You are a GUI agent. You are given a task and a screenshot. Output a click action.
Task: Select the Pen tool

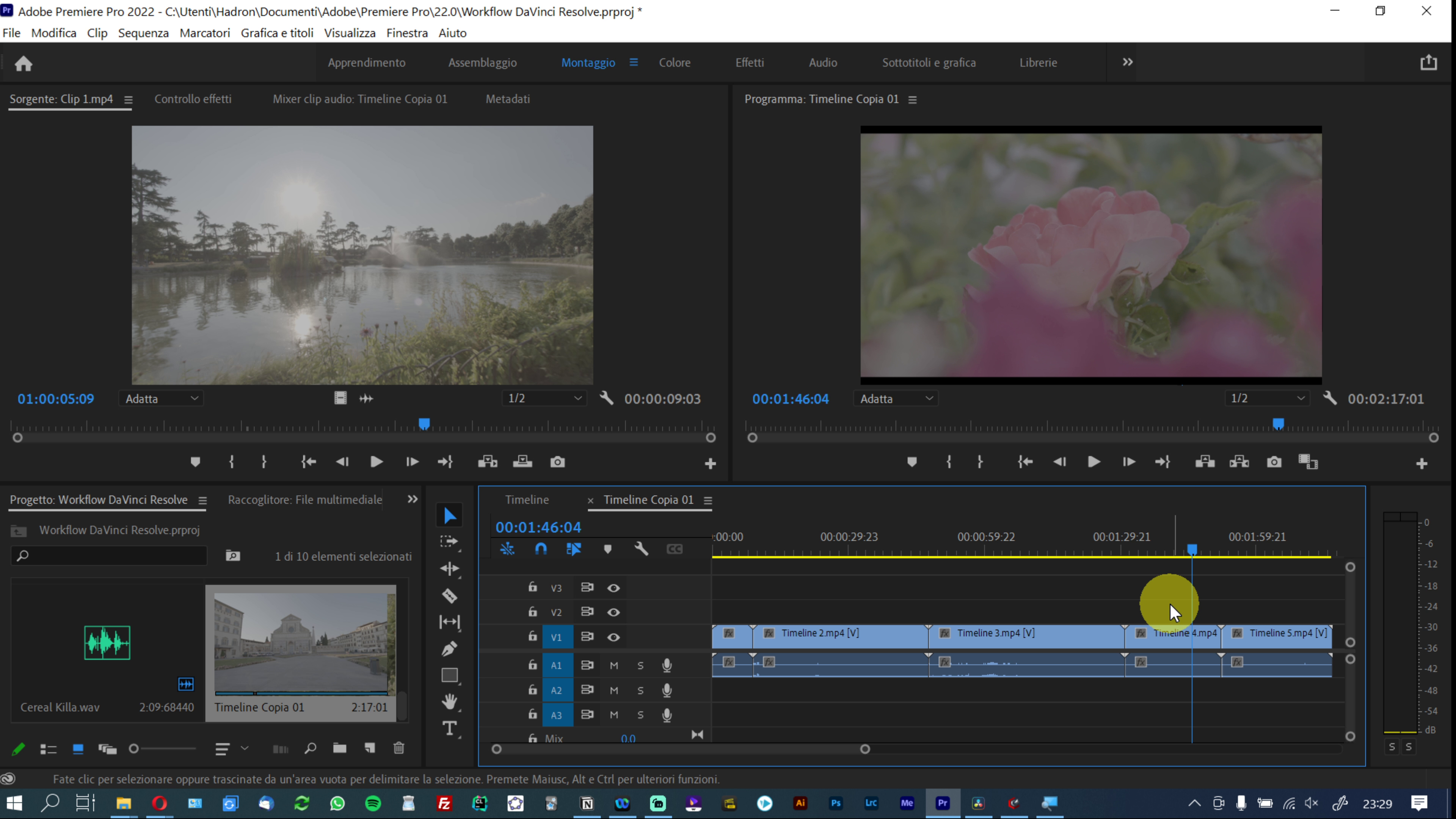(450, 649)
